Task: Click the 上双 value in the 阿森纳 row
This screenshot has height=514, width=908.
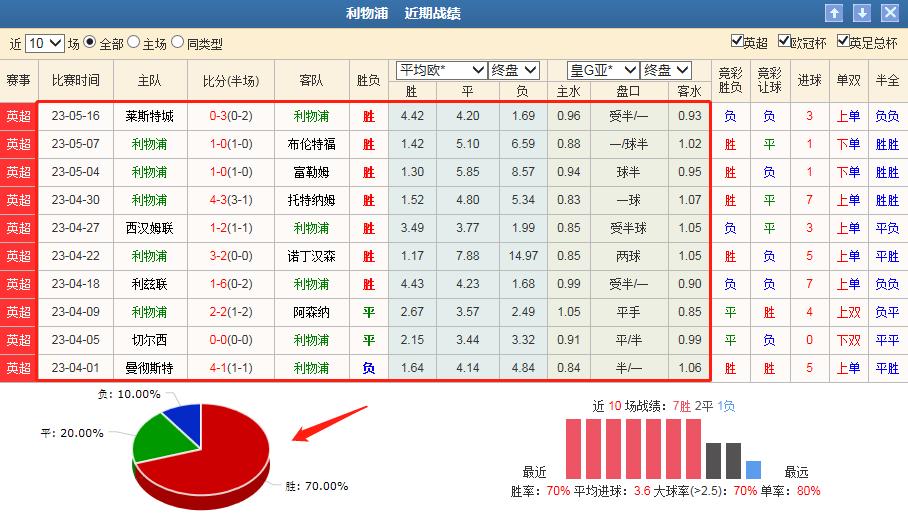Action: click(x=848, y=312)
